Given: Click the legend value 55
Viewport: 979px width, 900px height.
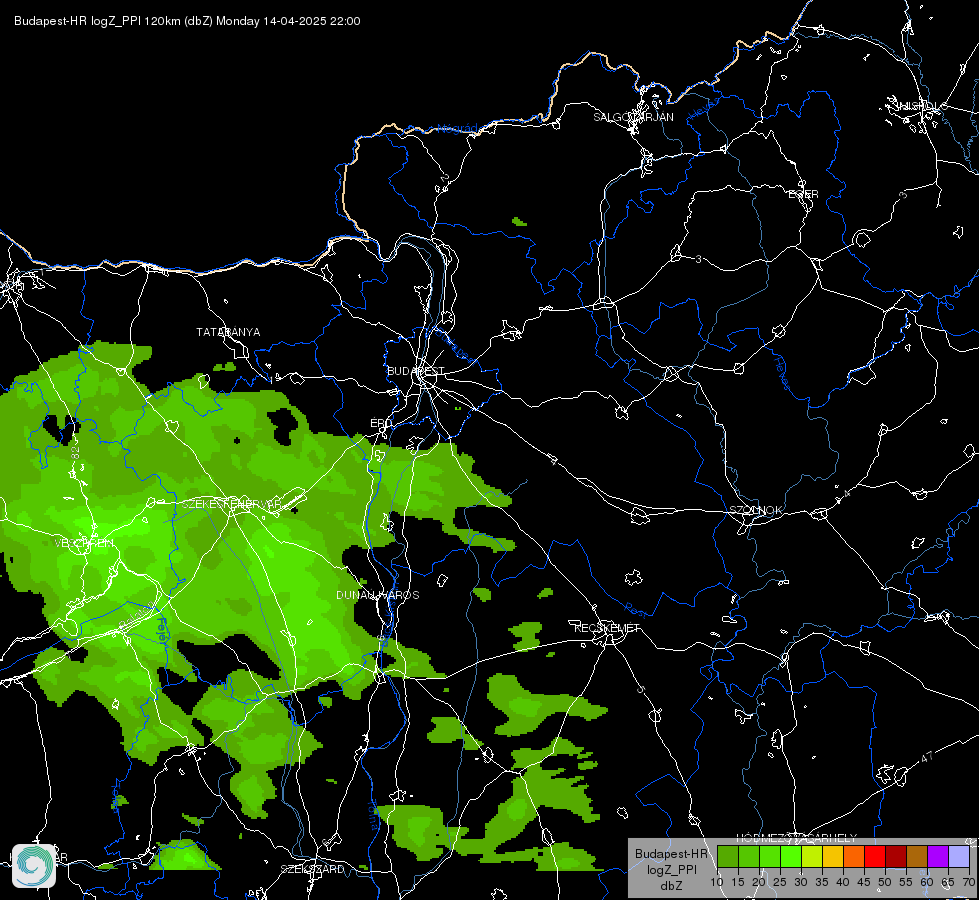Looking at the screenshot, I should (x=906, y=882).
